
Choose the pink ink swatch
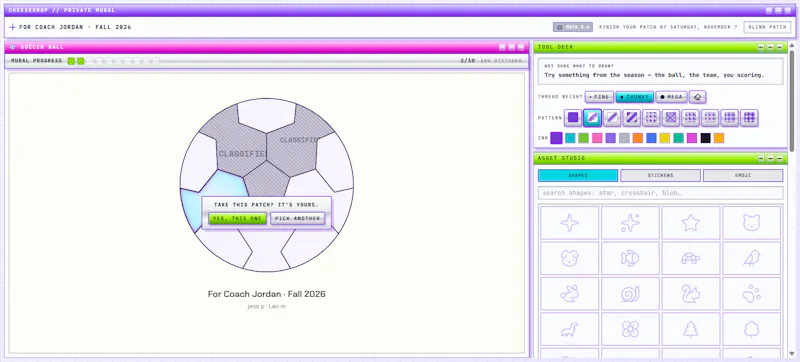tap(597, 138)
